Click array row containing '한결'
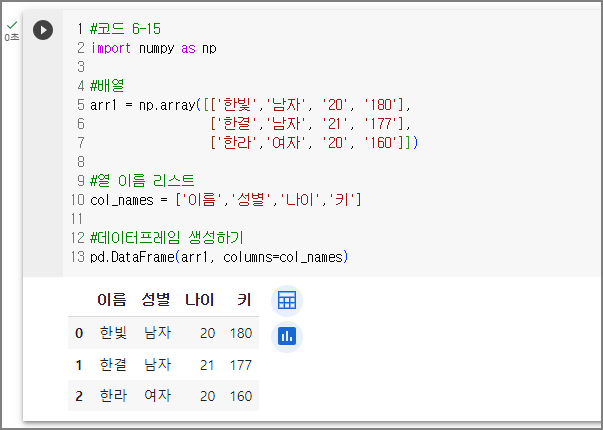This screenshot has width=603, height=430. pyautogui.click(x=311, y=124)
